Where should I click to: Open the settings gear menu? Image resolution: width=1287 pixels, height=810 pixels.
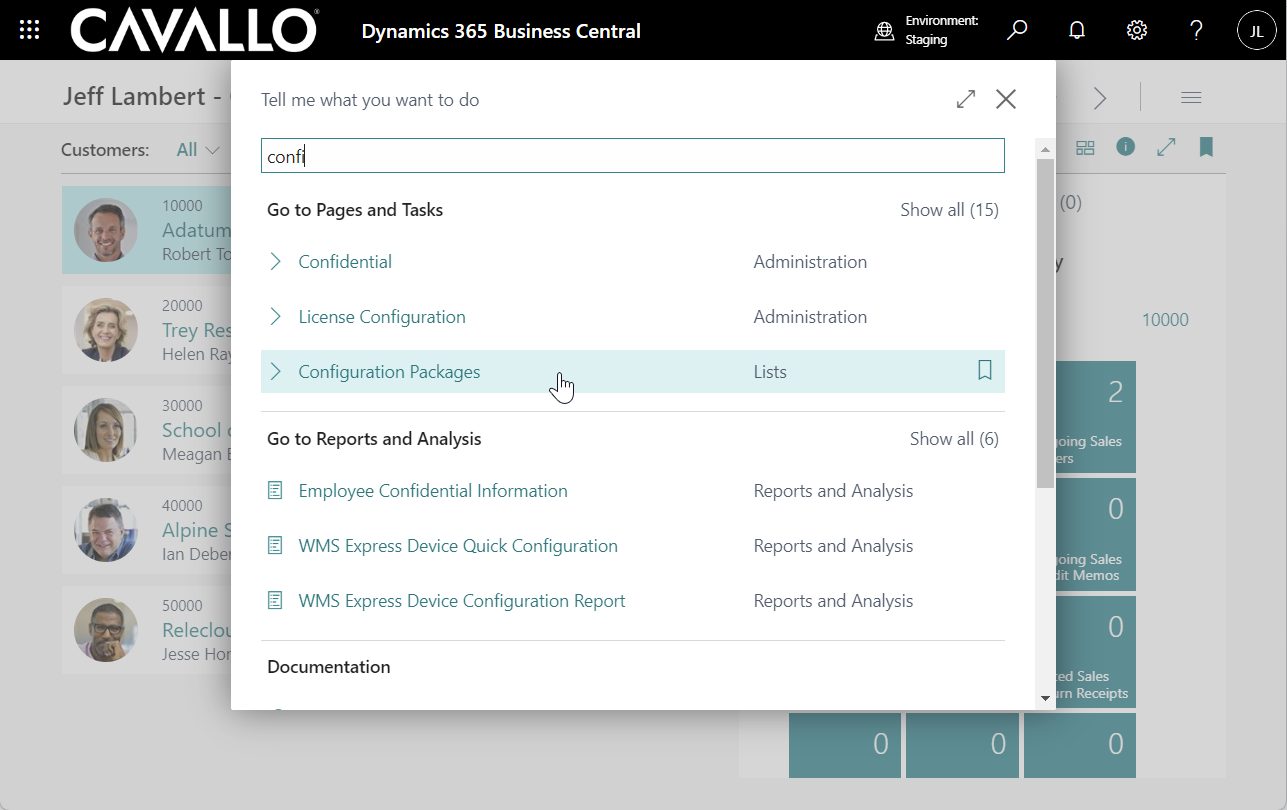click(1137, 30)
